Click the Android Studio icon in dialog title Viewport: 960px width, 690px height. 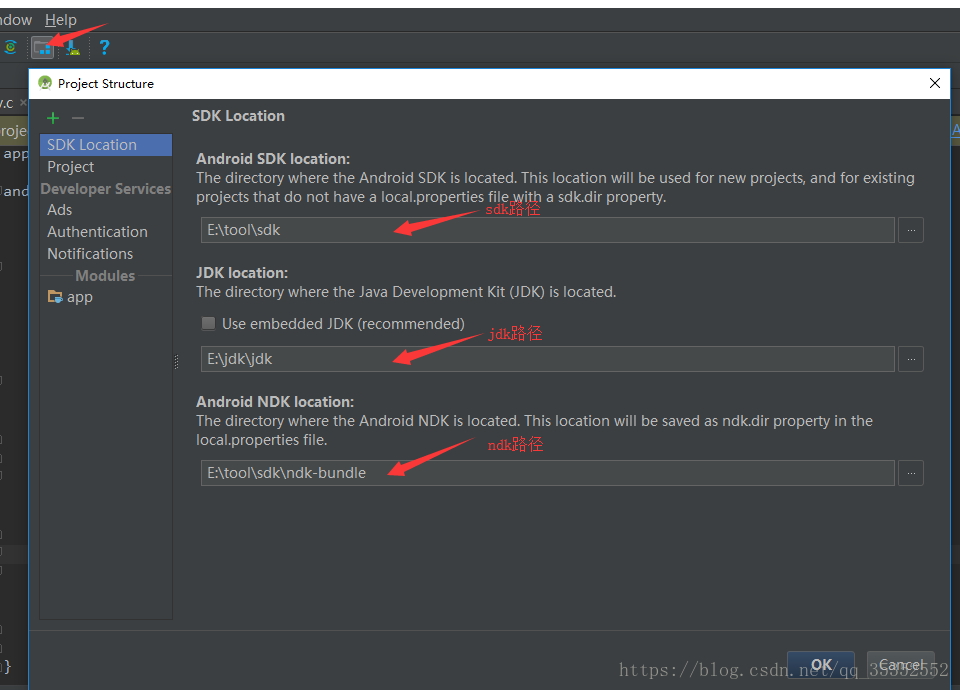pyautogui.click(x=45, y=83)
